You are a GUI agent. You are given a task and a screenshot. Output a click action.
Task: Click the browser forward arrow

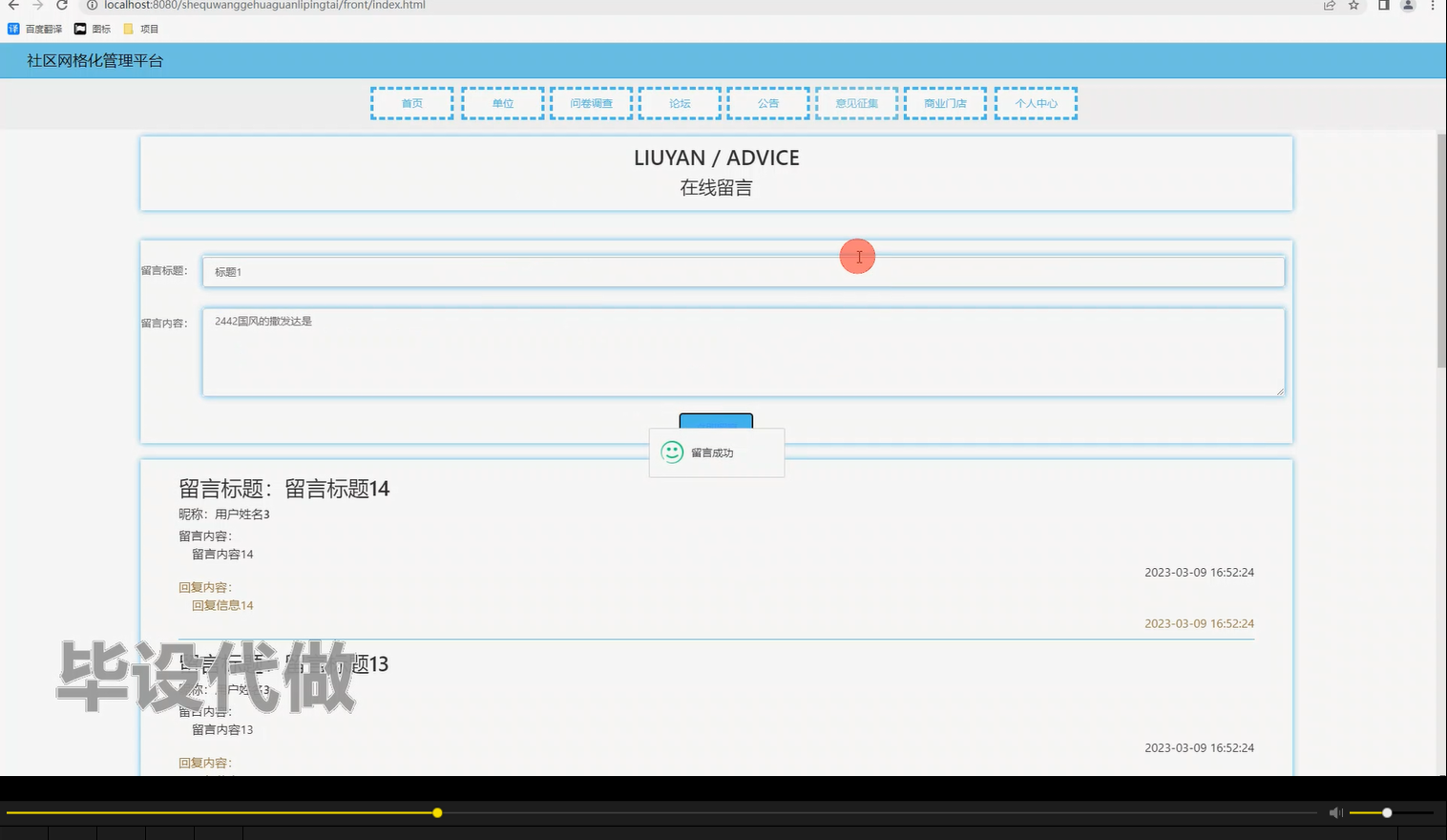(x=38, y=6)
